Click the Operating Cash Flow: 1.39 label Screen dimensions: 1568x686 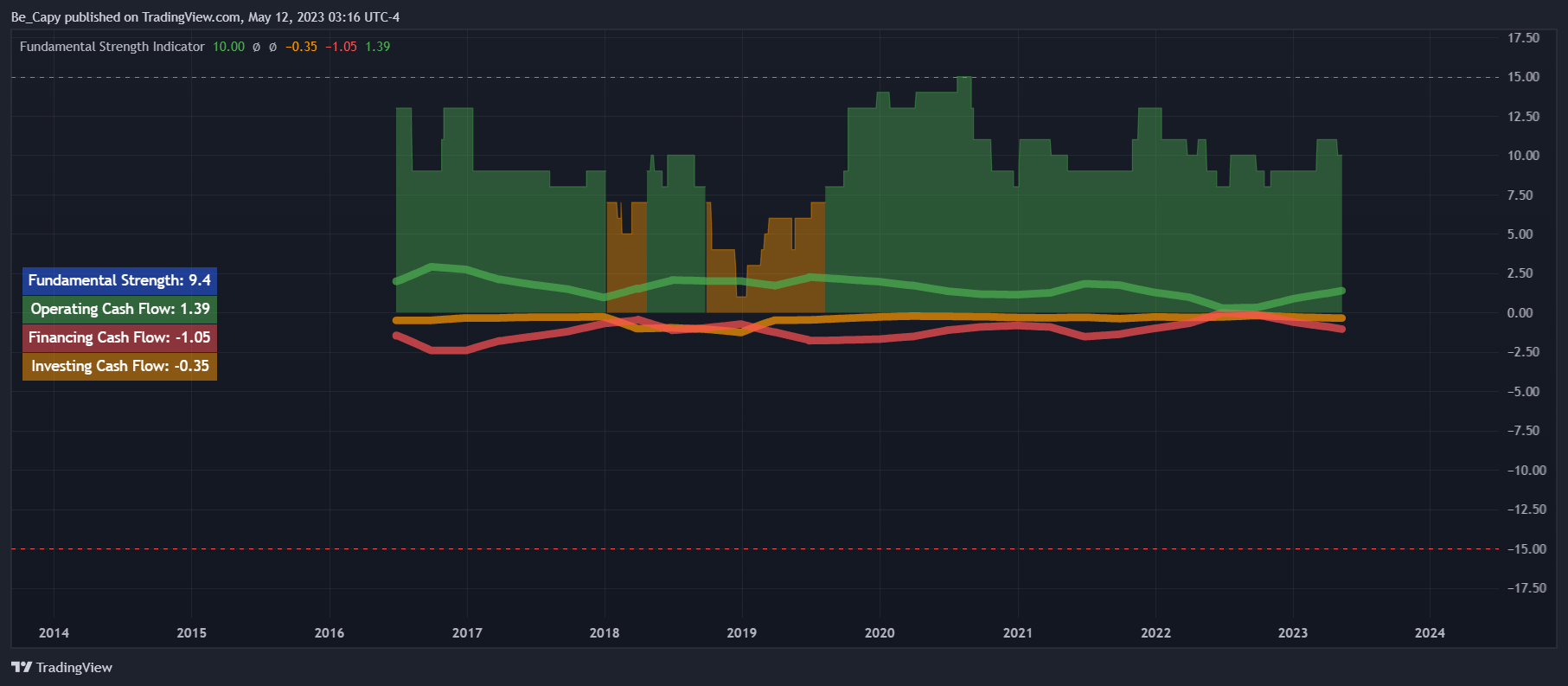(x=119, y=309)
